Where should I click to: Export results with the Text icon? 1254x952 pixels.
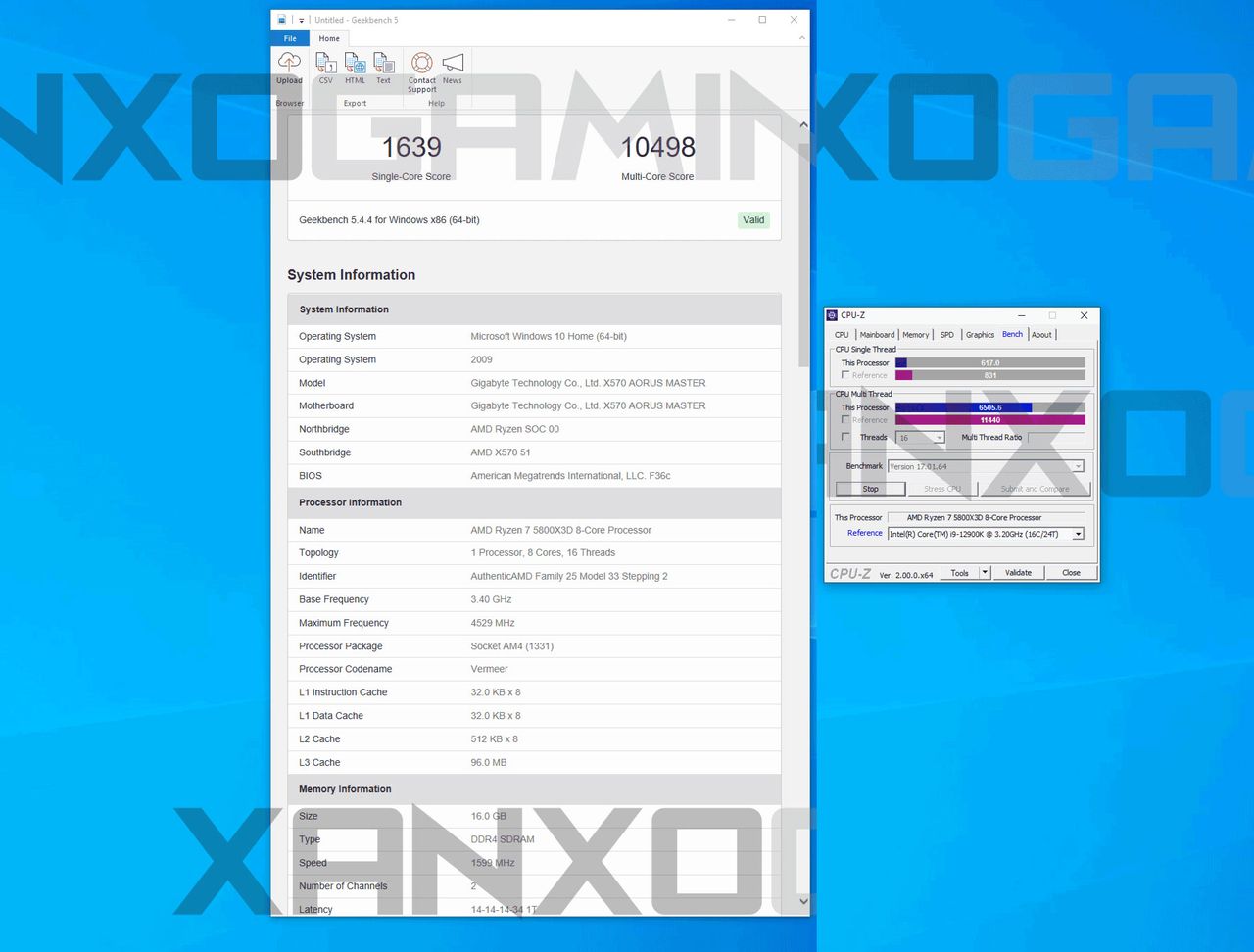click(x=384, y=64)
